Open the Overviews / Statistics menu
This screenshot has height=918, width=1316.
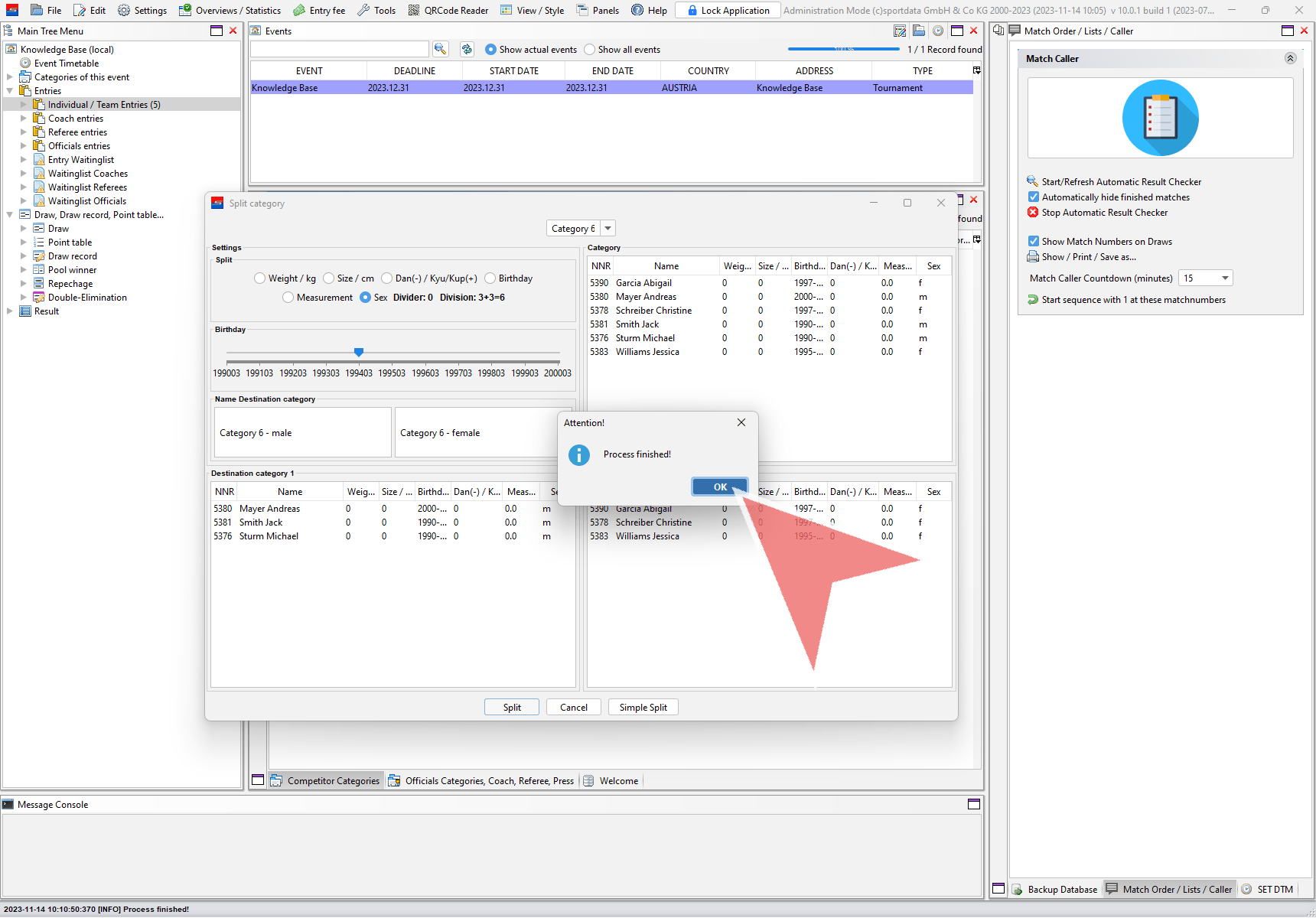230,10
